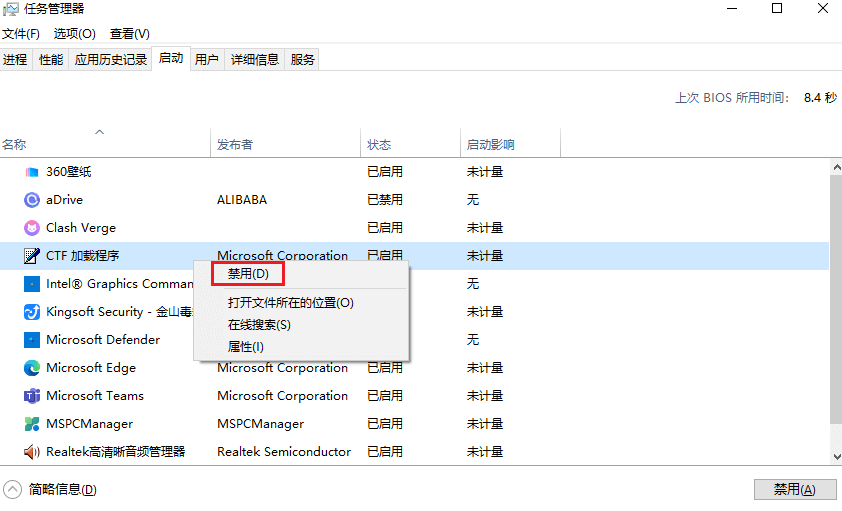The image size is (842, 511).
Task: Sort by the 状态 column header
Action: tap(411, 144)
